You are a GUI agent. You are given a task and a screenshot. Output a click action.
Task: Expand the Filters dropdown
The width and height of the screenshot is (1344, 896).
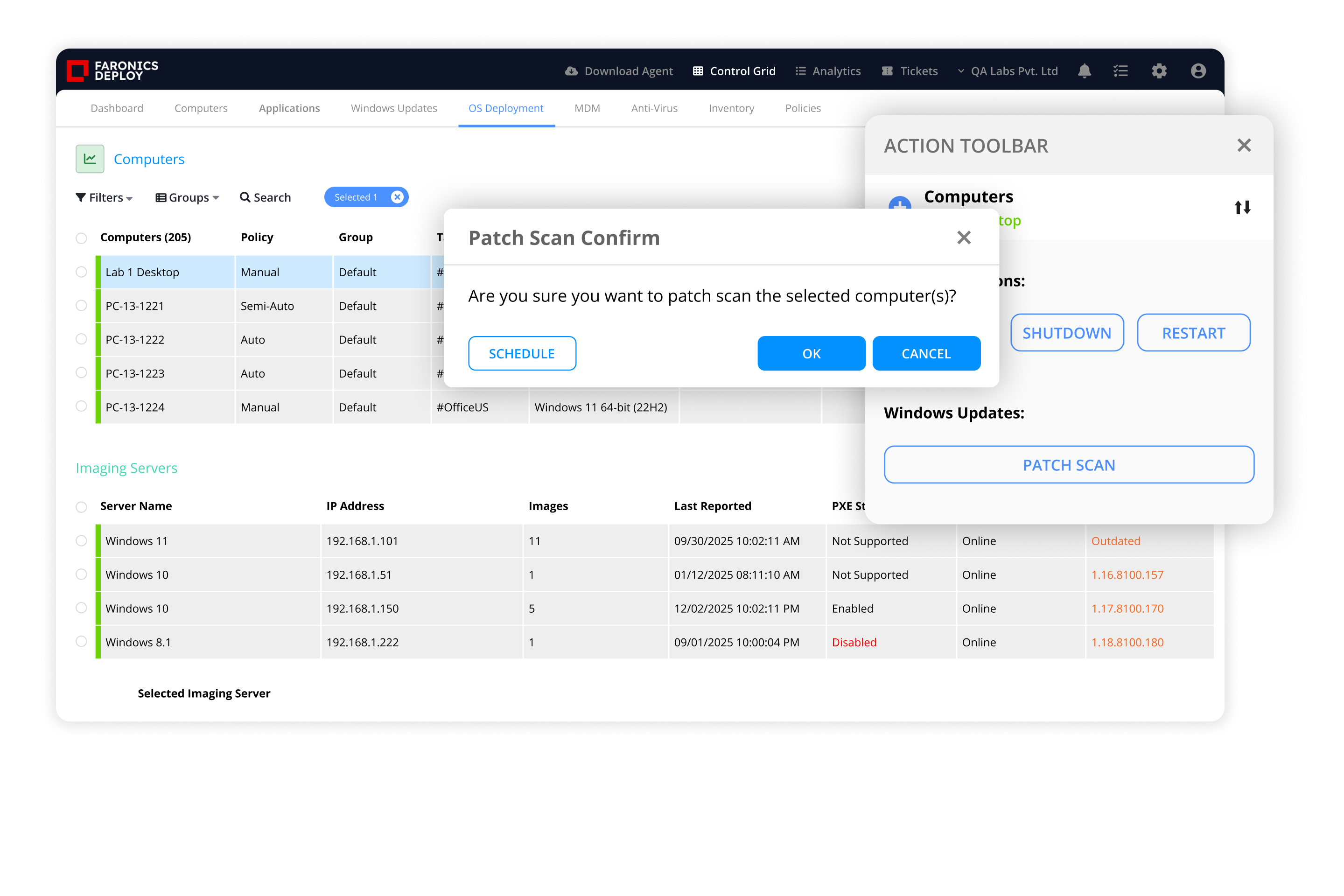[105, 198]
